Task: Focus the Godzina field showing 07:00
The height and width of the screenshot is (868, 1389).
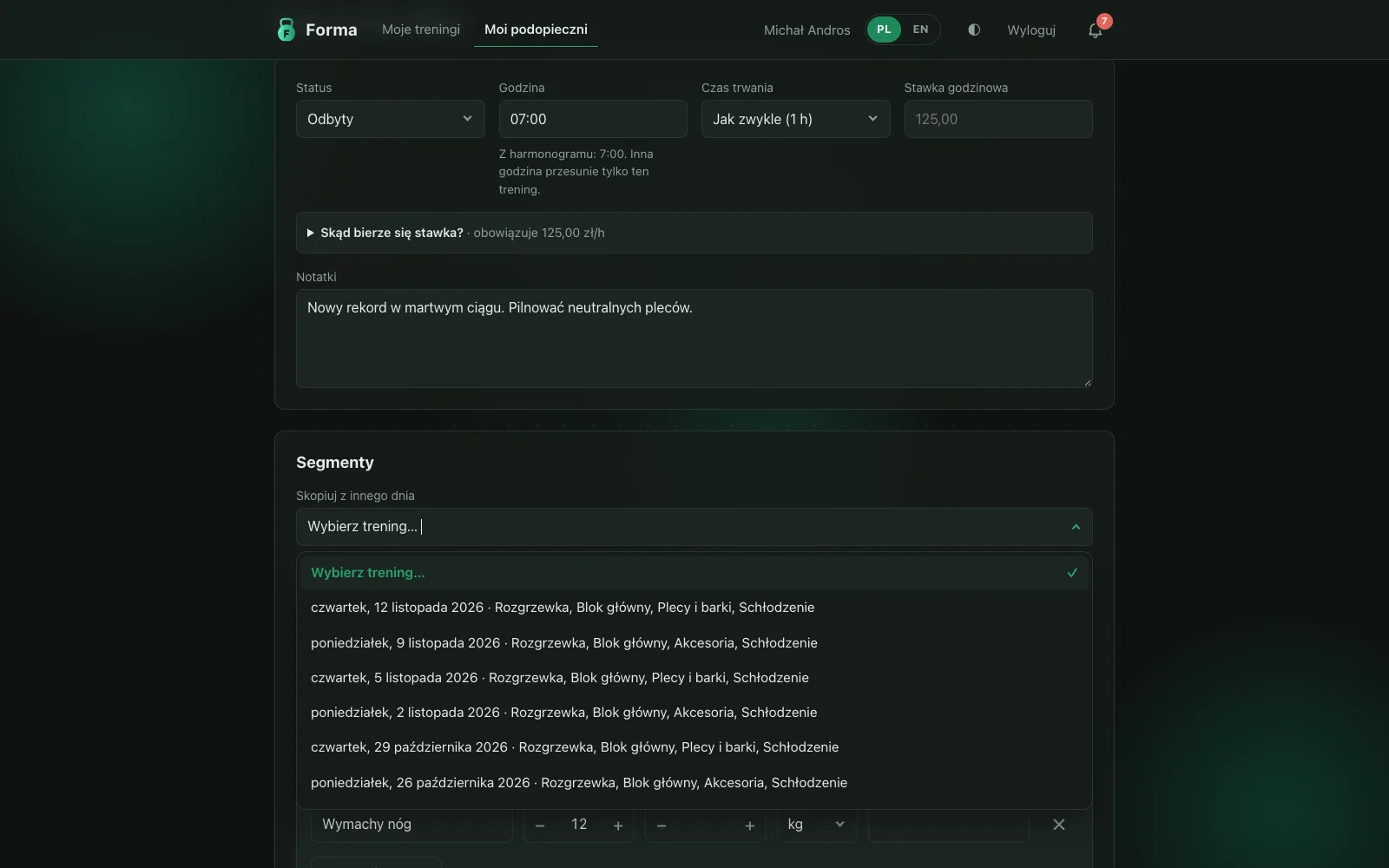Action: tap(593, 119)
